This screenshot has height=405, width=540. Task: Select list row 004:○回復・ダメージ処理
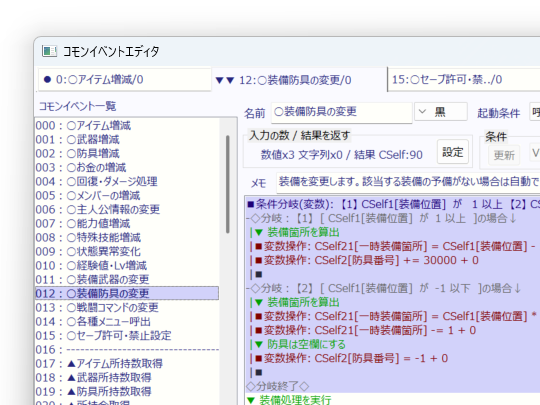click(127, 181)
